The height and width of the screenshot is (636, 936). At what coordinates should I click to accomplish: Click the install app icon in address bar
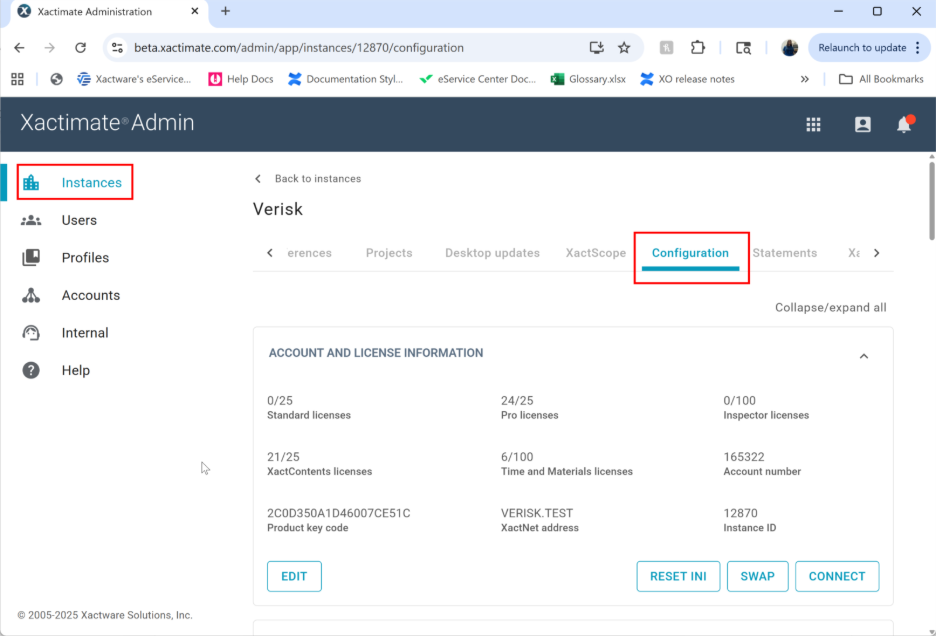tap(596, 48)
